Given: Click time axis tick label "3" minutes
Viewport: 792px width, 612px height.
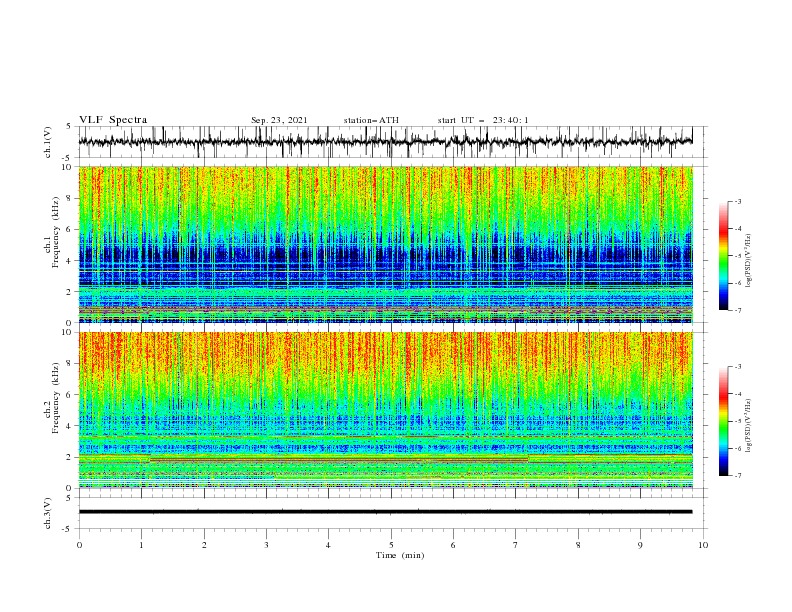Looking at the screenshot, I should click(x=266, y=545).
